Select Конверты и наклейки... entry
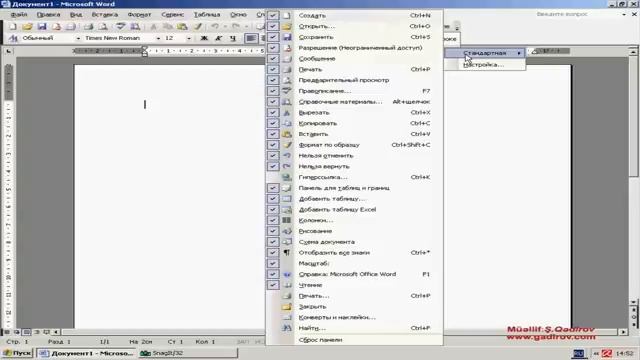 (354, 317)
